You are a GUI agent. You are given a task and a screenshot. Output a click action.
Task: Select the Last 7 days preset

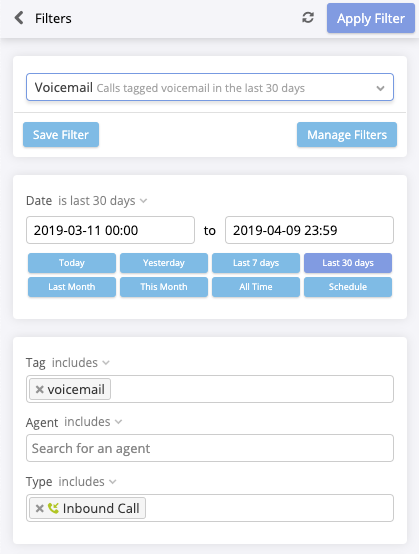coord(256,263)
